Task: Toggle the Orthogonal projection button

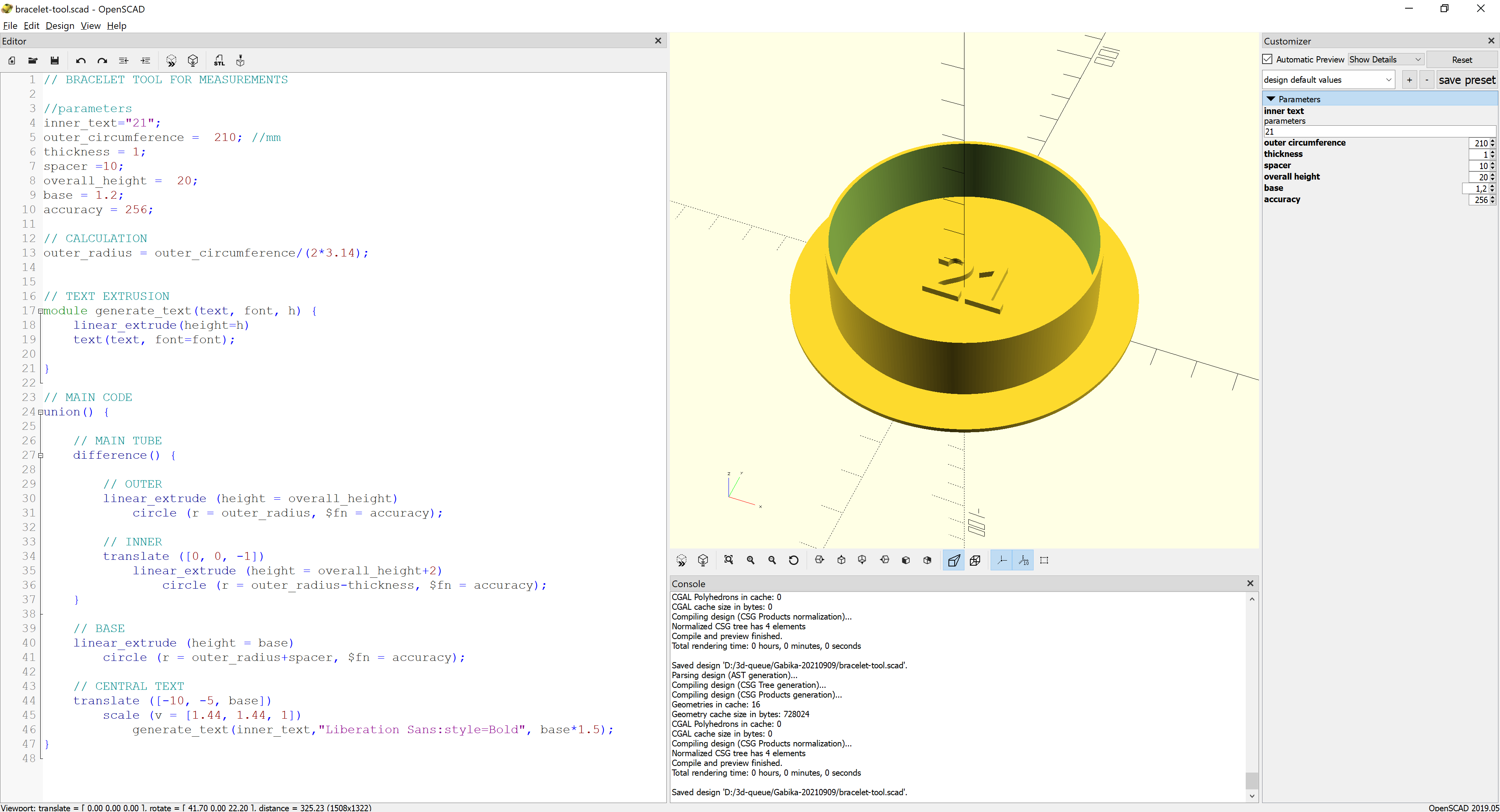Action: point(975,561)
